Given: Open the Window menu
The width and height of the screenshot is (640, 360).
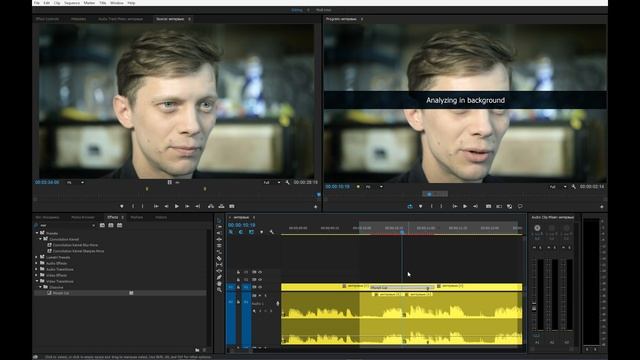Looking at the screenshot, I should pyautogui.click(x=117, y=3).
